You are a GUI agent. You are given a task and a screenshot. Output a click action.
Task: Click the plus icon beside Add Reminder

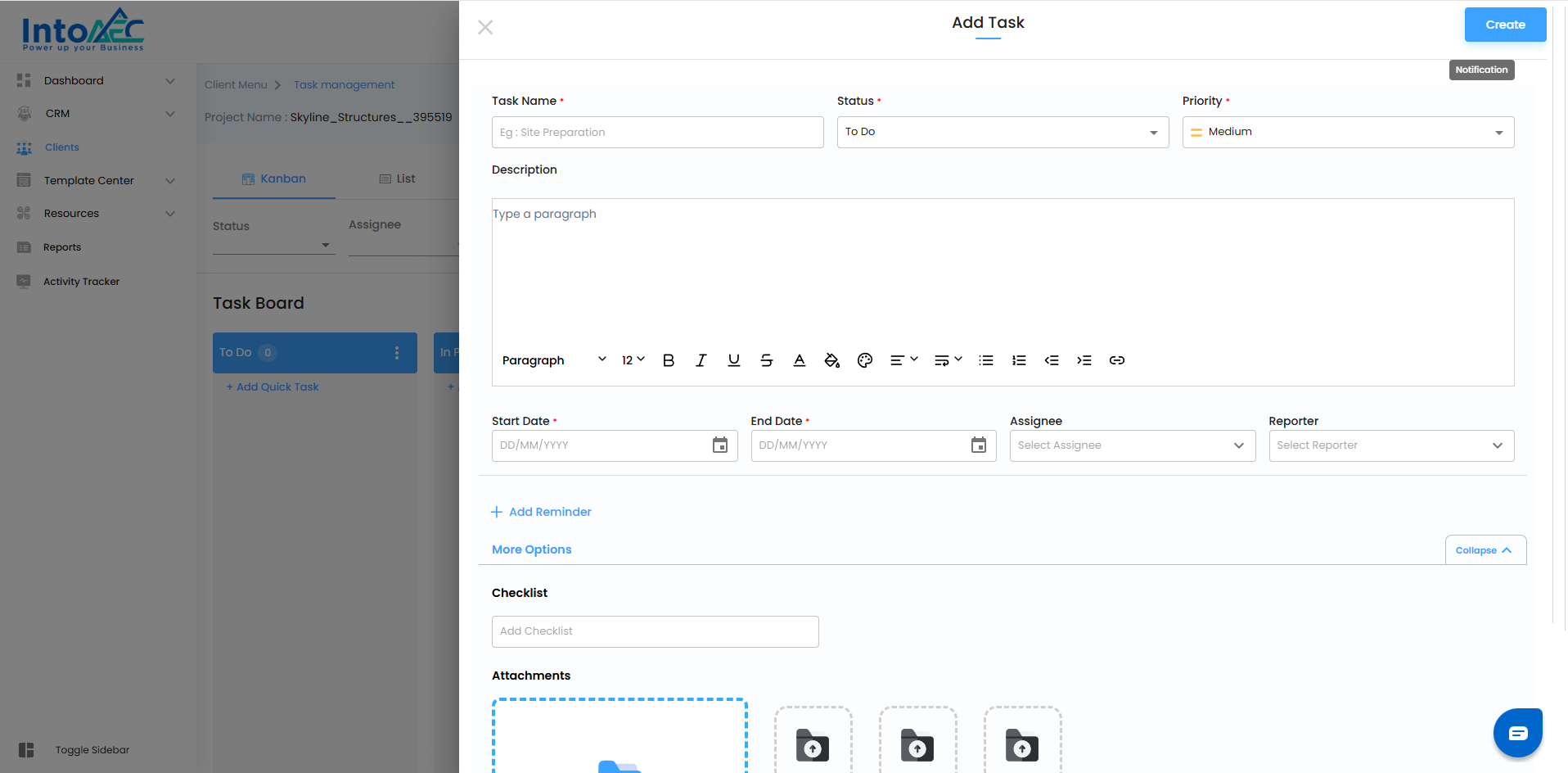[497, 512]
